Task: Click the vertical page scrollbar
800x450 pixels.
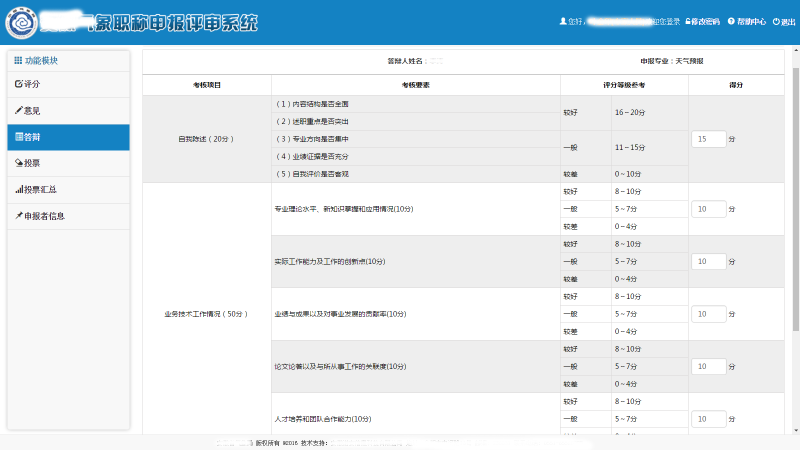Action: (x=795, y=200)
